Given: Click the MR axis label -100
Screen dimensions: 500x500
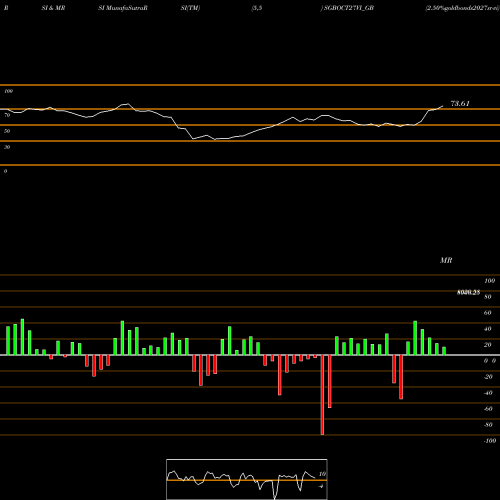Looking at the screenshot, I should pyautogui.click(x=490, y=441).
